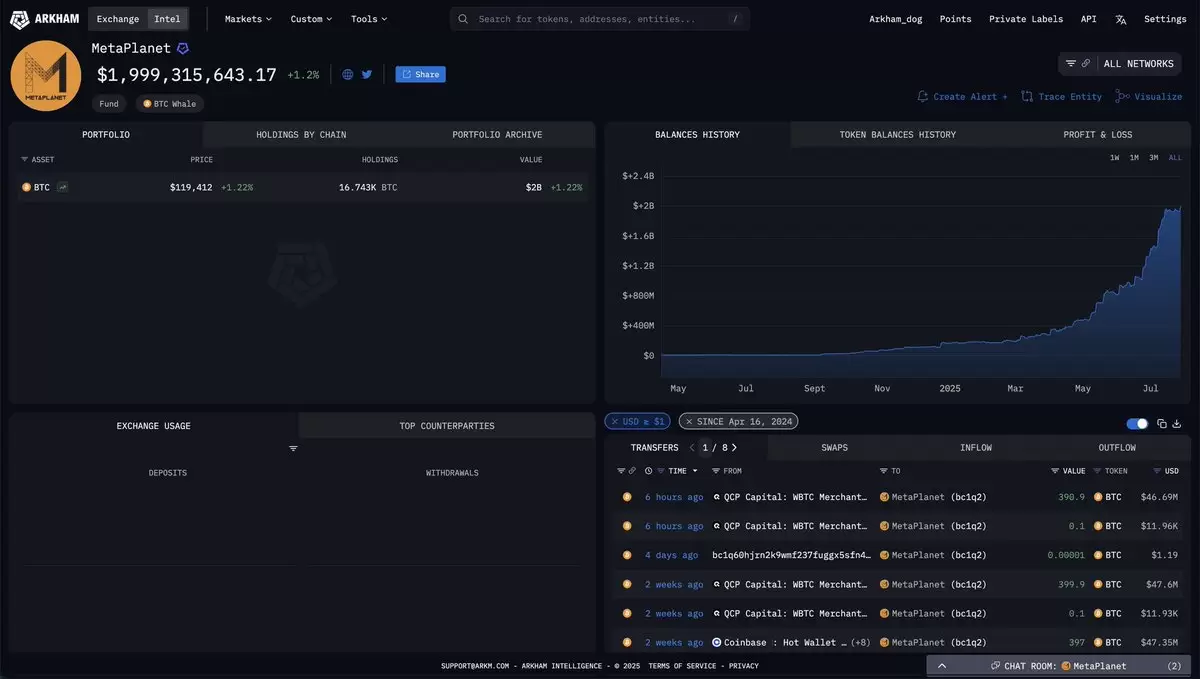
Task: Click Bitcoin icon in first transfer row
Action: 627,497
